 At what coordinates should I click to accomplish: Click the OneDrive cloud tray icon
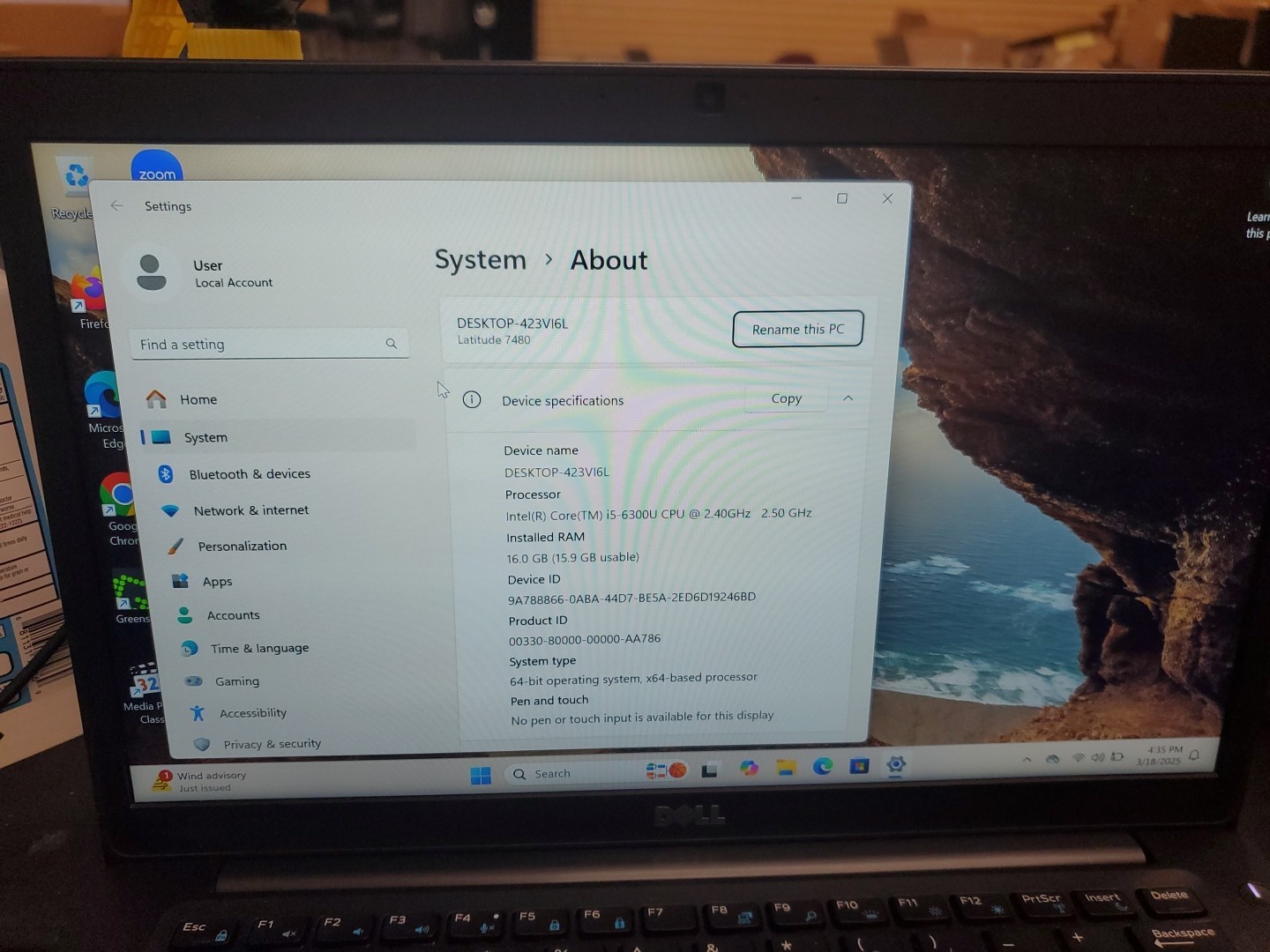tap(1052, 758)
